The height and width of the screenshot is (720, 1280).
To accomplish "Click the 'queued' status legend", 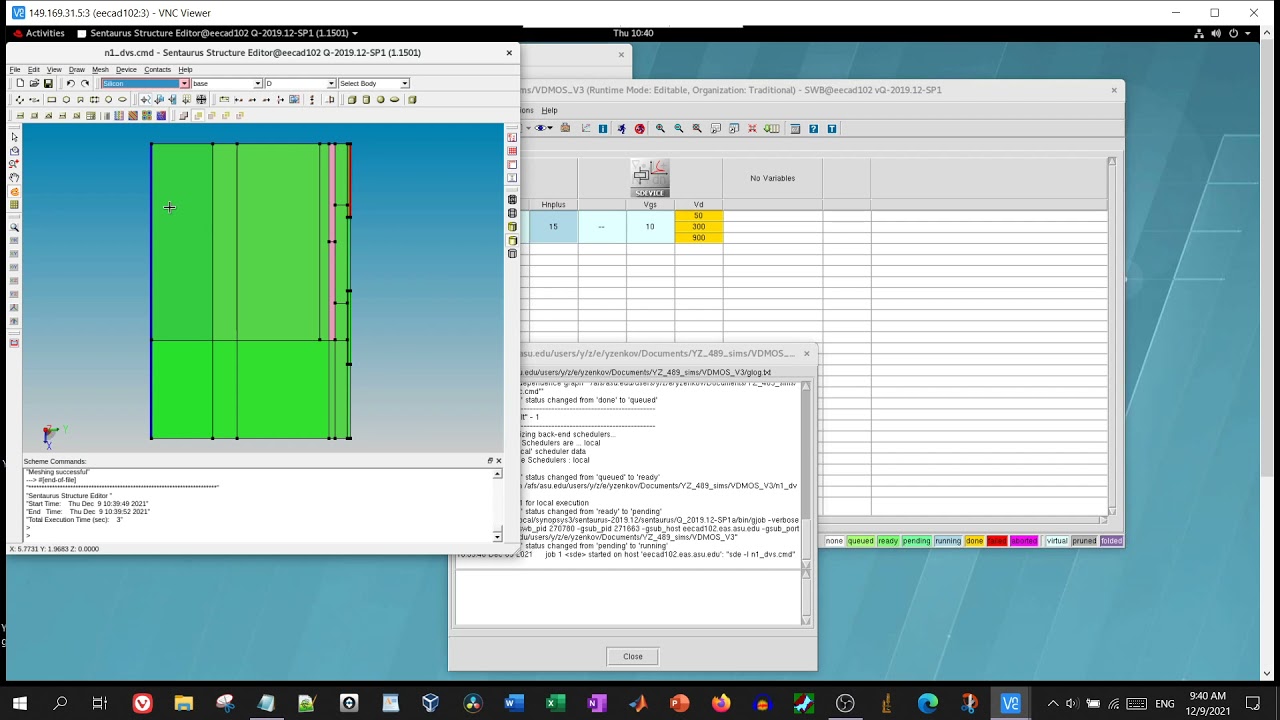I will coord(860,541).
